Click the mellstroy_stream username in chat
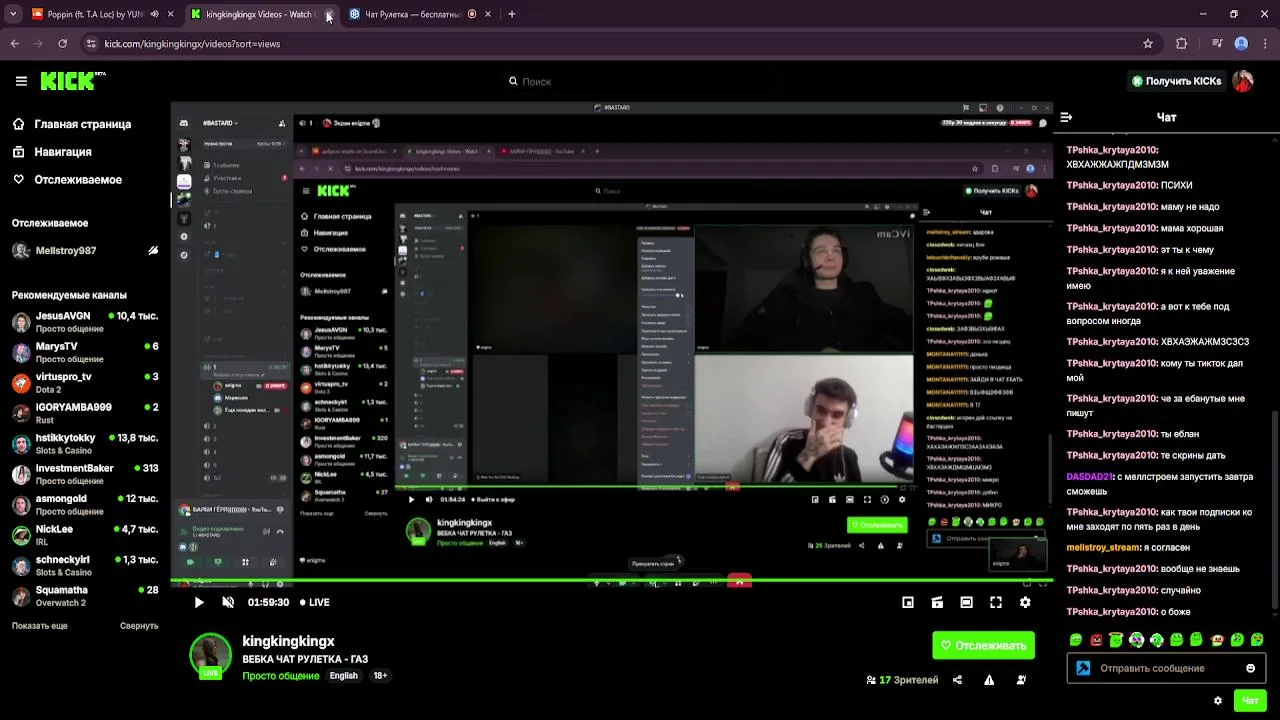This screenshot has width=1280, height=720. [x=1103, y=548]
